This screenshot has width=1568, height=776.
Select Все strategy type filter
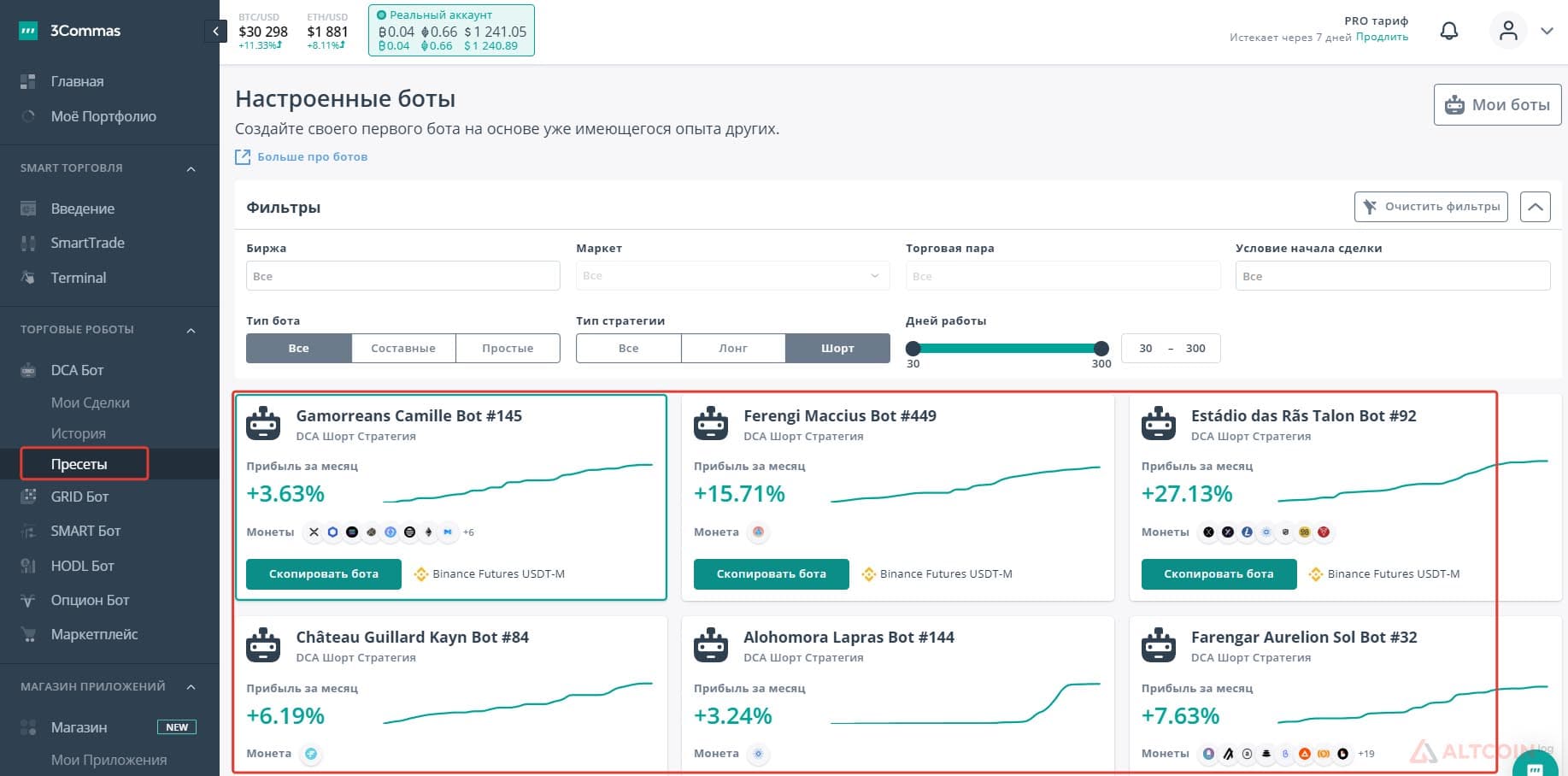coord(629,348)
